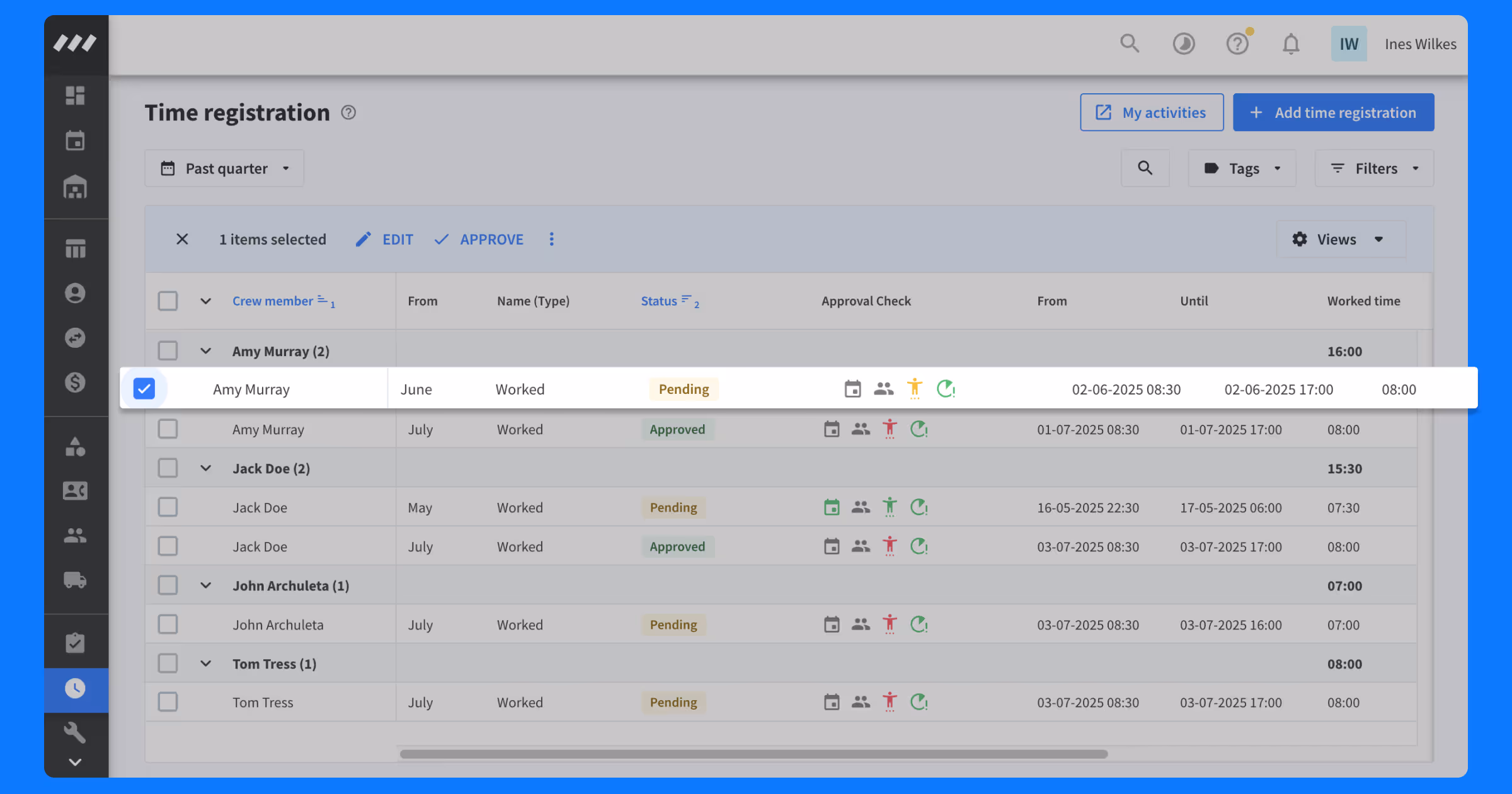The width and height of the screenshot is (1512, 794).
Task: Open the three-dot more actions menu
Action: [x=551, y=239]
